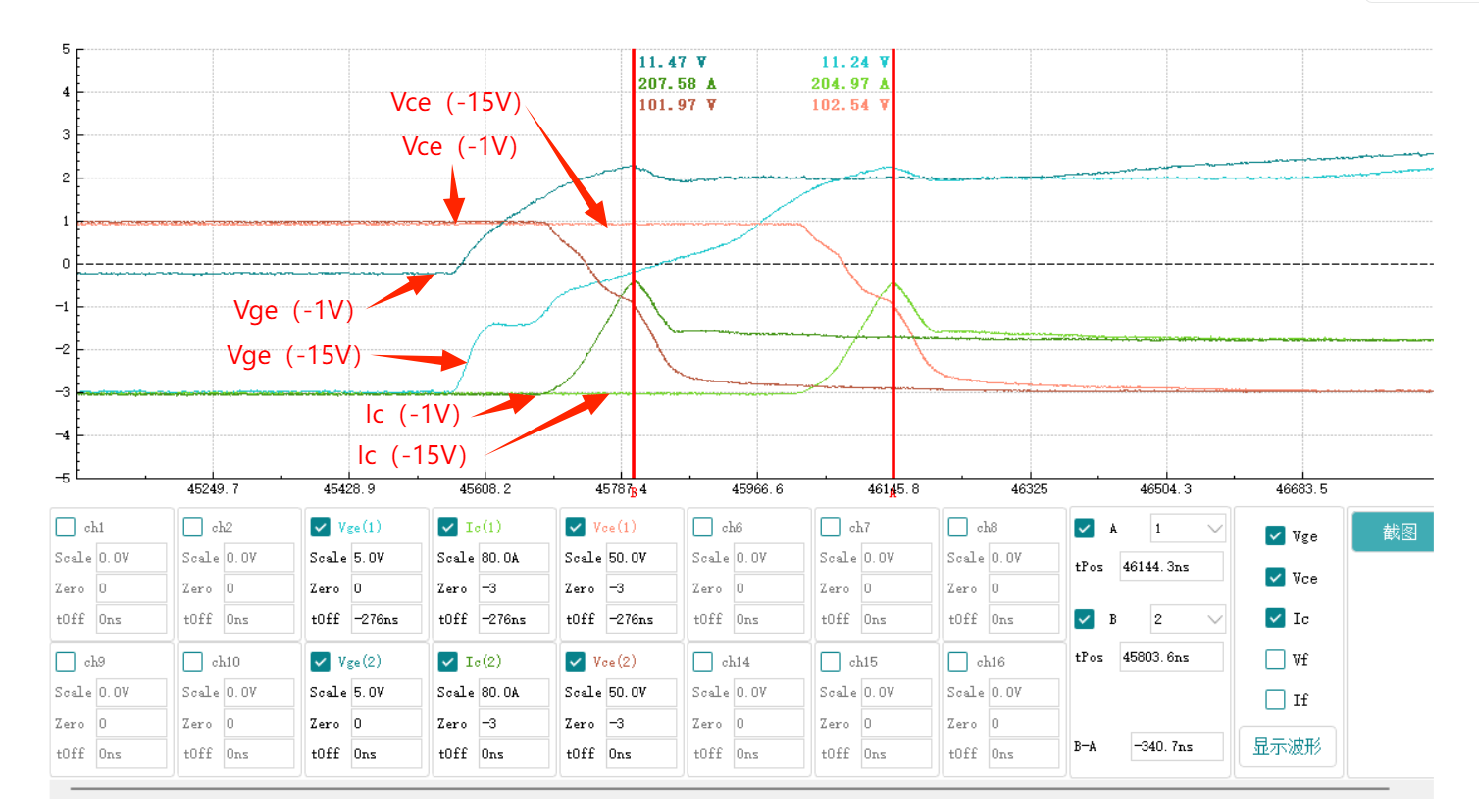The image size is (1479, 812).
Task: Click the 截图 screenshot button
Action: (x=1393, y=533)
